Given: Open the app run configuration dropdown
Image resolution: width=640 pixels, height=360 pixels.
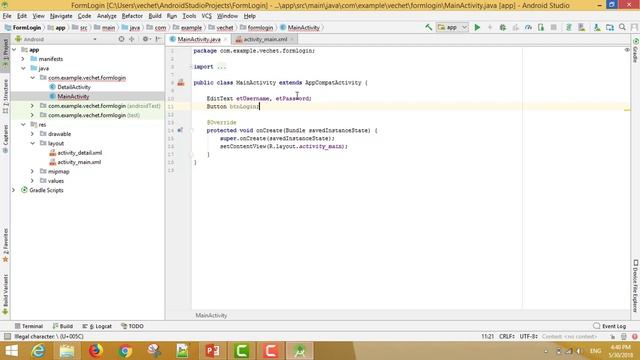Looking at the screenshot, I should coord(452,27).
